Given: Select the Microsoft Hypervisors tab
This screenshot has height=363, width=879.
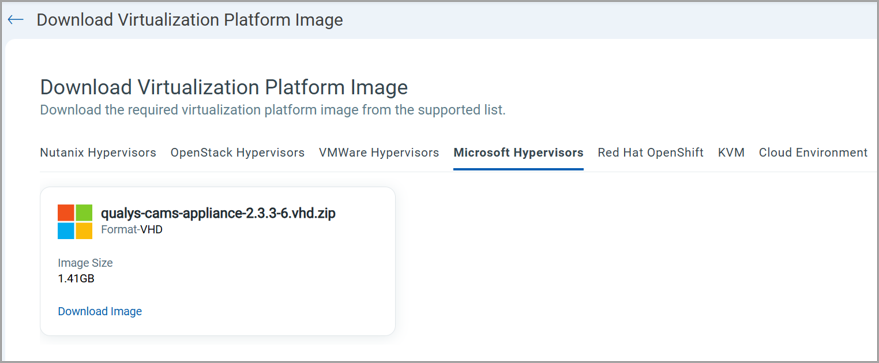Looking at the screenshot, I should click(x=519, y=152).
